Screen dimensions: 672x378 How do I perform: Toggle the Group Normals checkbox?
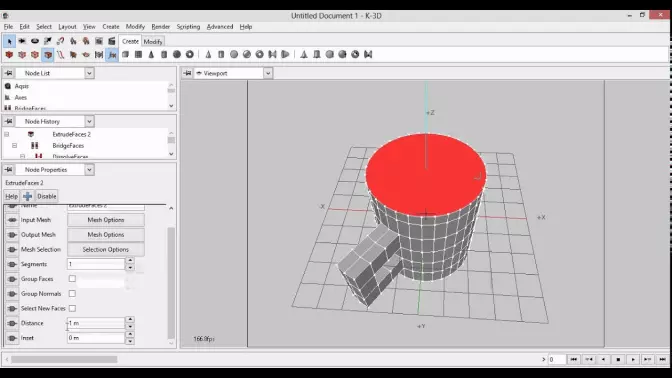click(x=72, y=294)
